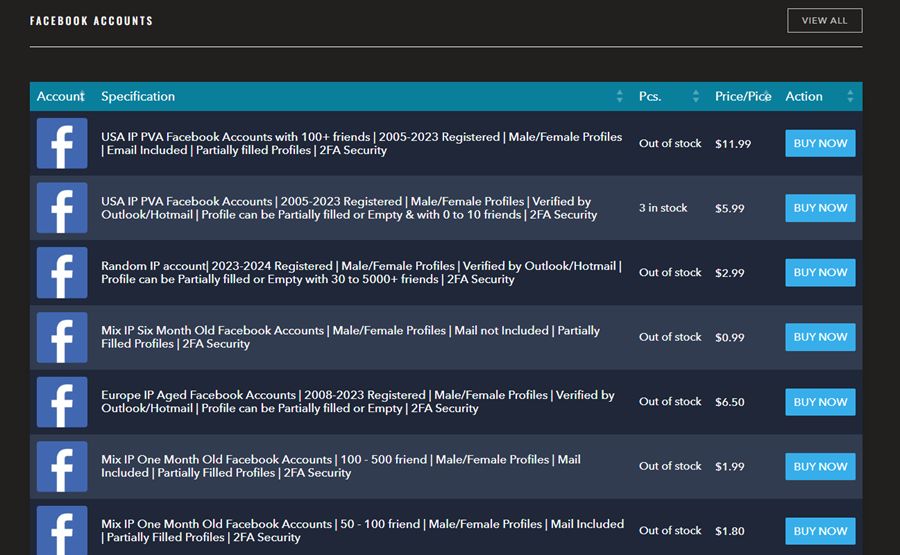
Task: Click the 'FACEBOOK ACCOUNTS' section heading
Action: (x=91, y=21)
